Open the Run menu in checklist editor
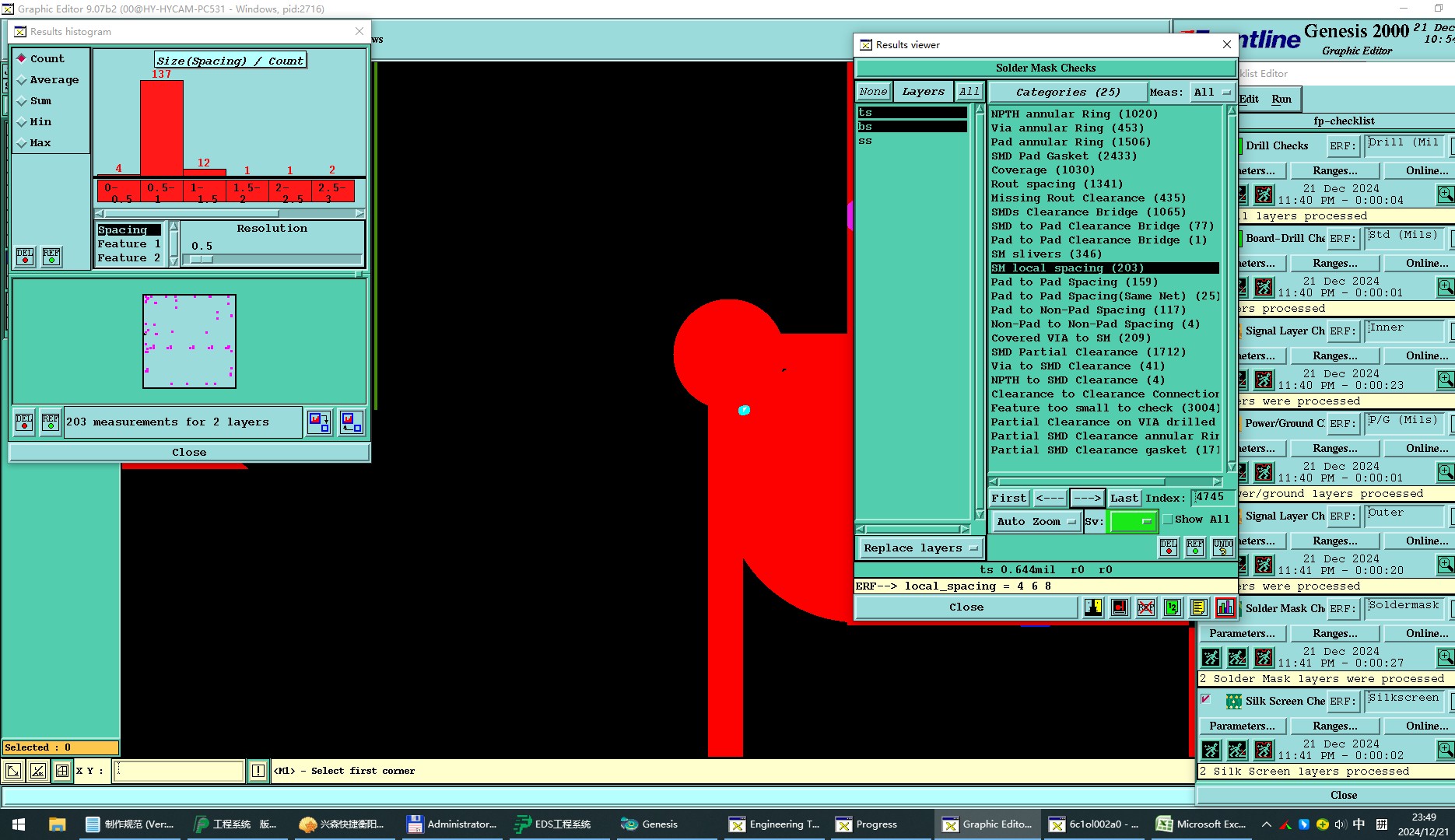This screenshot has width=1455, height=840. 1281,99
